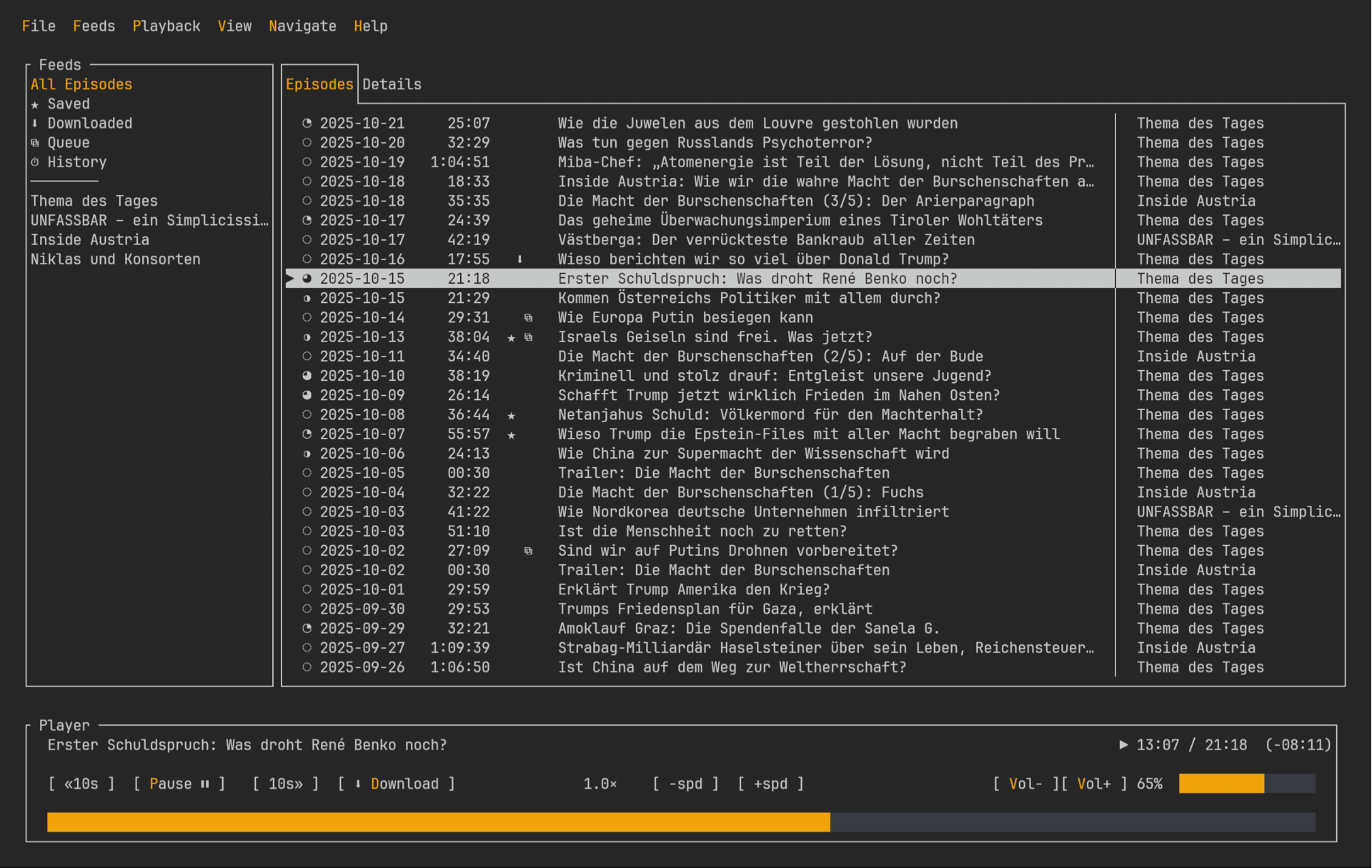
Task: Select the 'Inside Austria' feed in the sidebar
Action: click(x=90, y=239)
